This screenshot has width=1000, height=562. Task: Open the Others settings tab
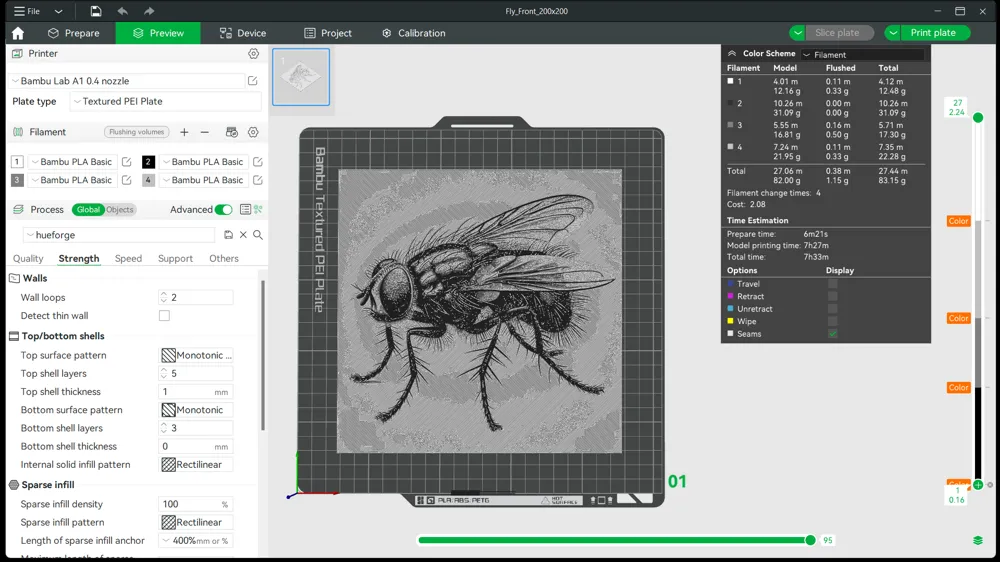click(224, 258)
